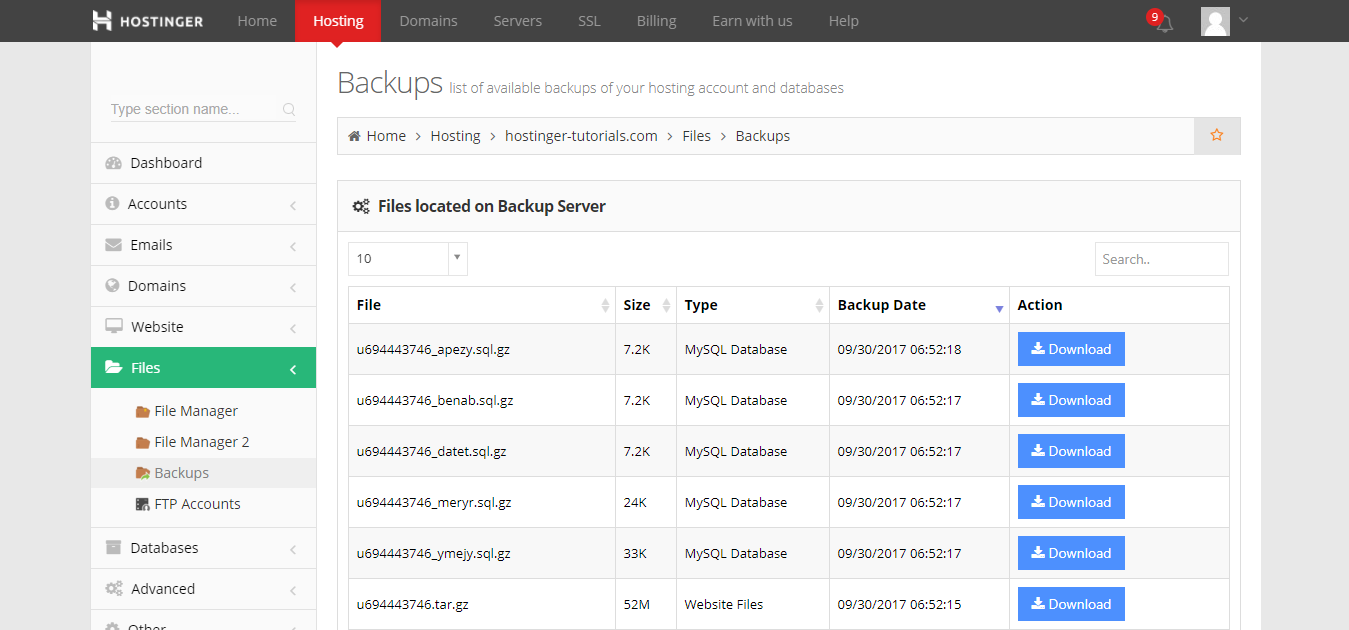Toggle Backup Date sort arrow
This screenshot has width=1349, height=630.
(x=999, y=309)
